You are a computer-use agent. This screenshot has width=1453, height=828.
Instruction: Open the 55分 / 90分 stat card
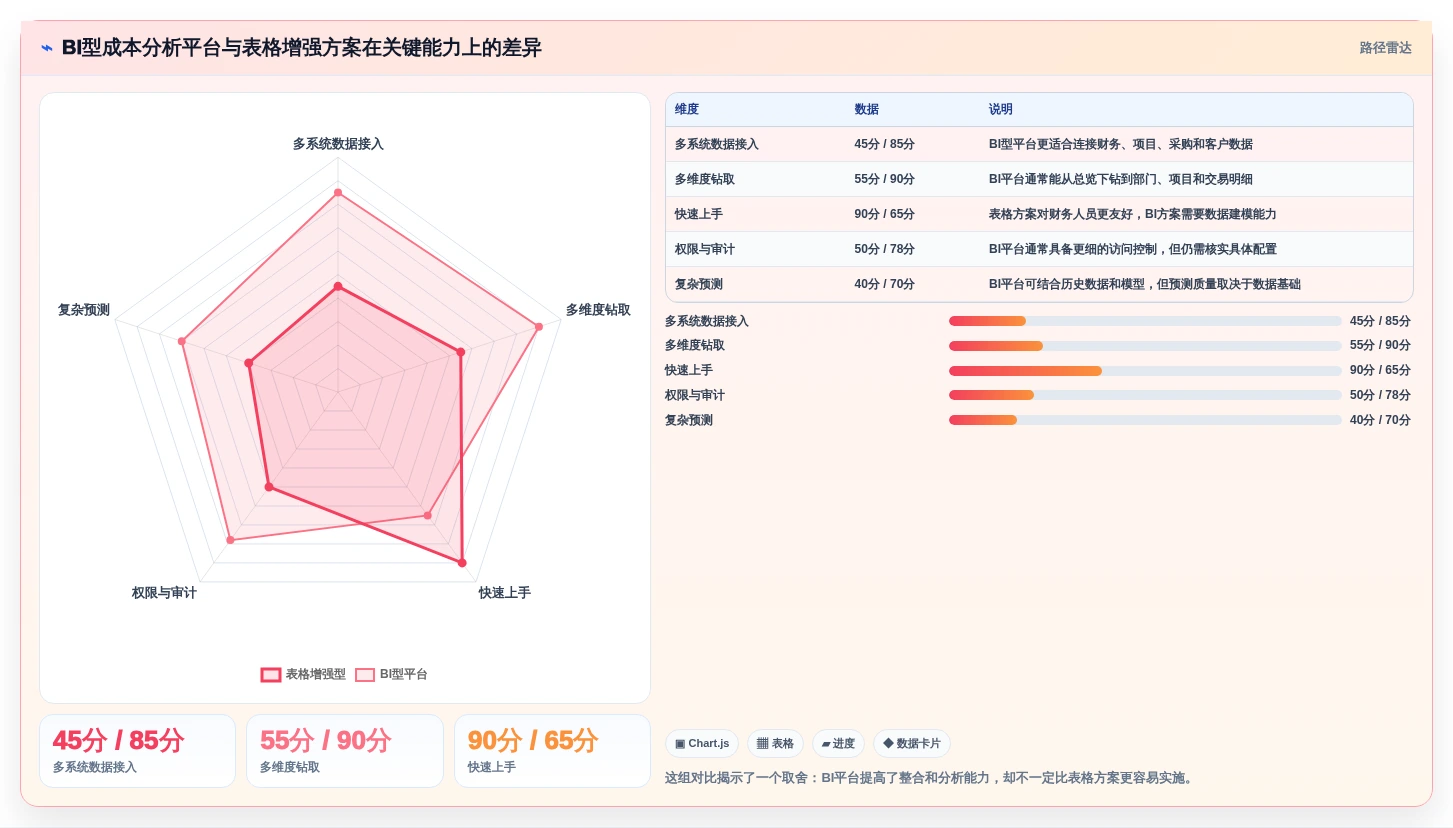click(345, 751)
